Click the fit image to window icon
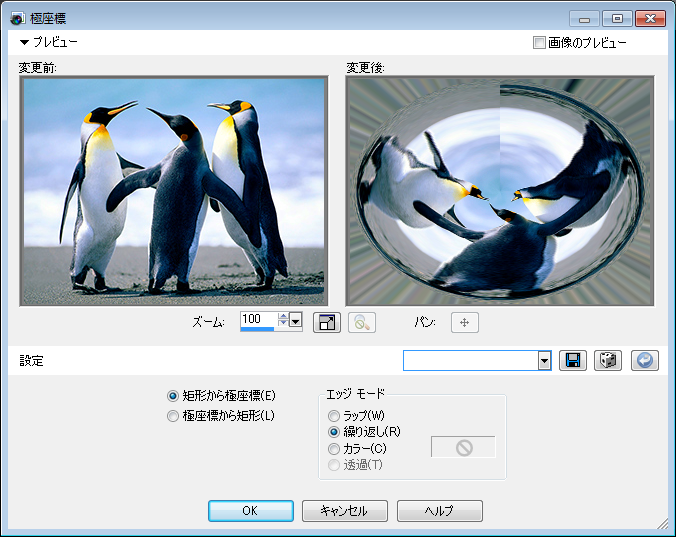 pyautogui.click(x=327, y=322)
